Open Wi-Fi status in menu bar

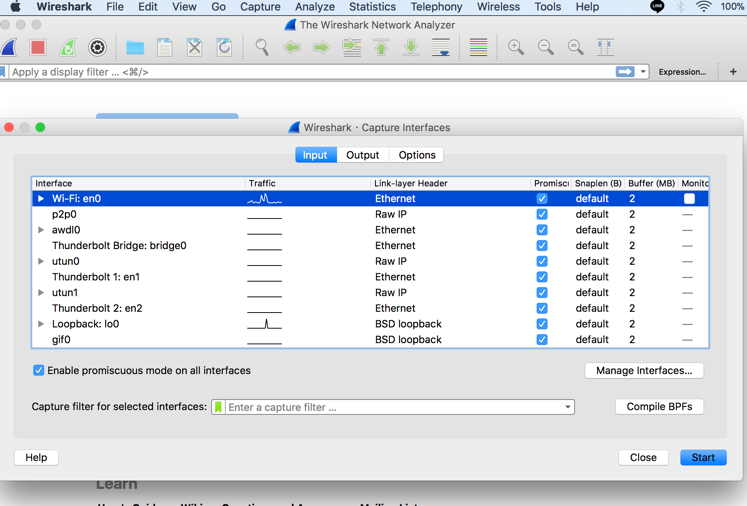704,7
